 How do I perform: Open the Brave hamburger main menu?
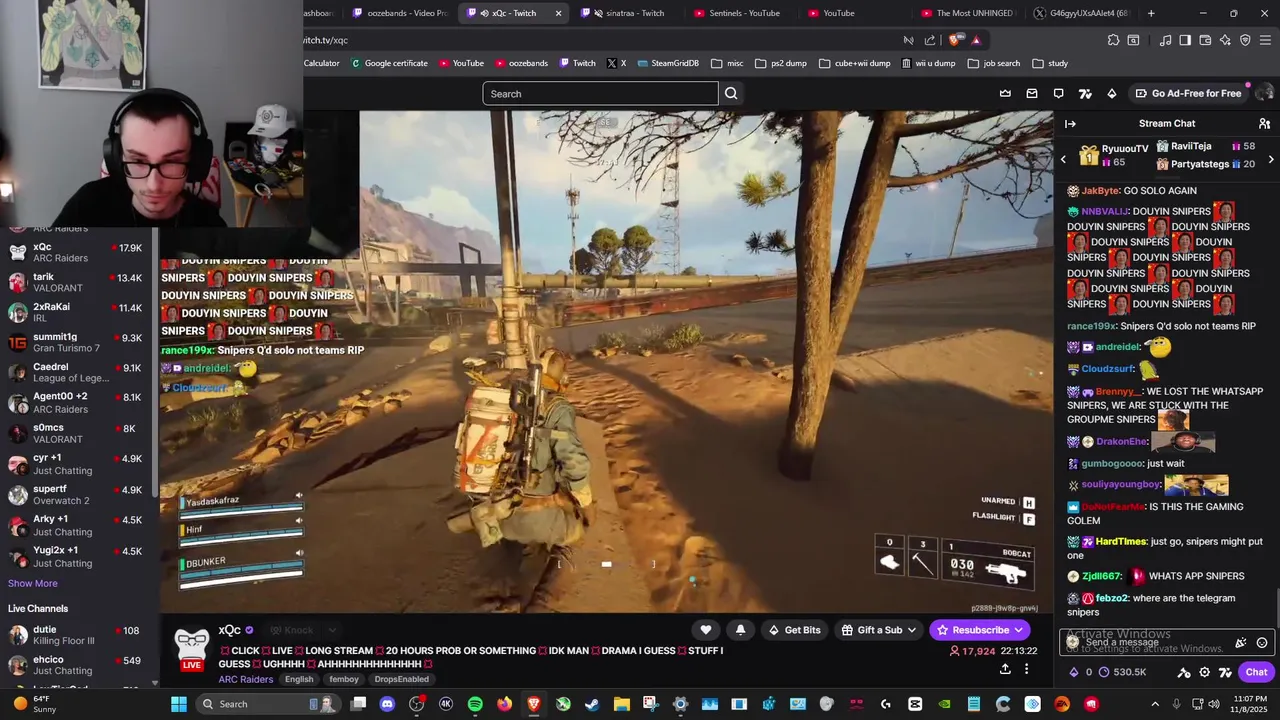(1266, 40)
